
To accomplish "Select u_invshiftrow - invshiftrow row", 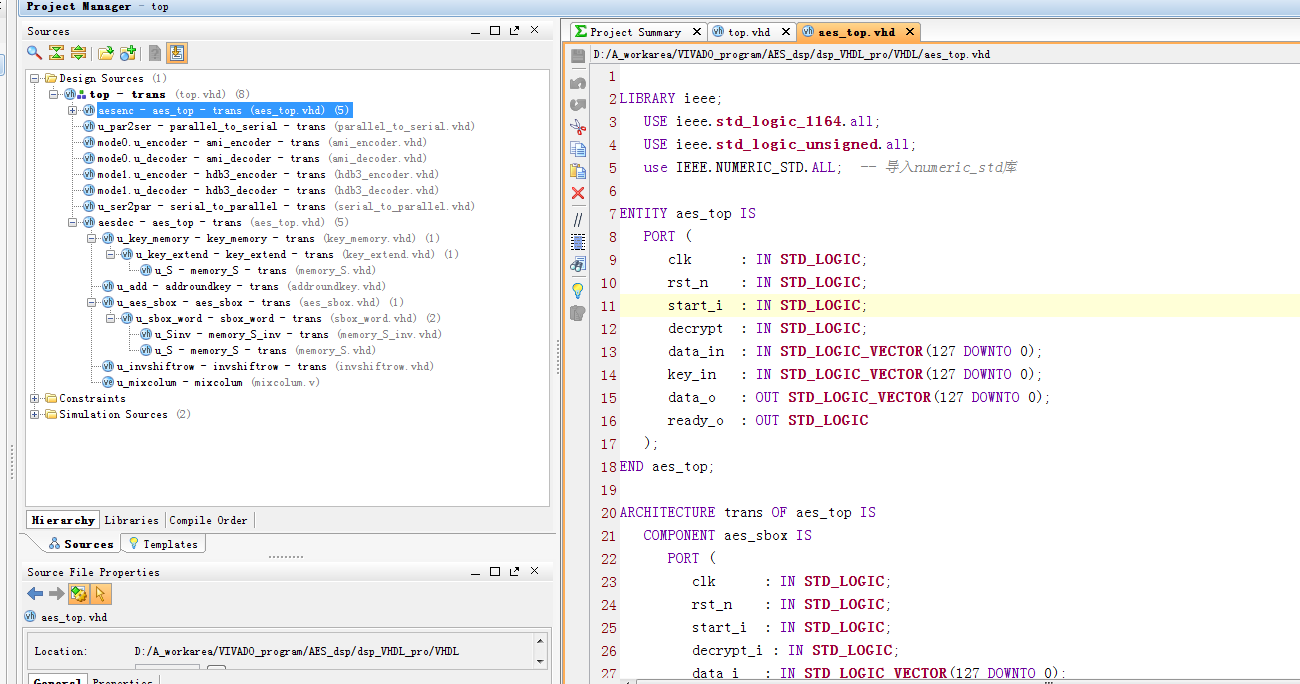I will (268, 366).
